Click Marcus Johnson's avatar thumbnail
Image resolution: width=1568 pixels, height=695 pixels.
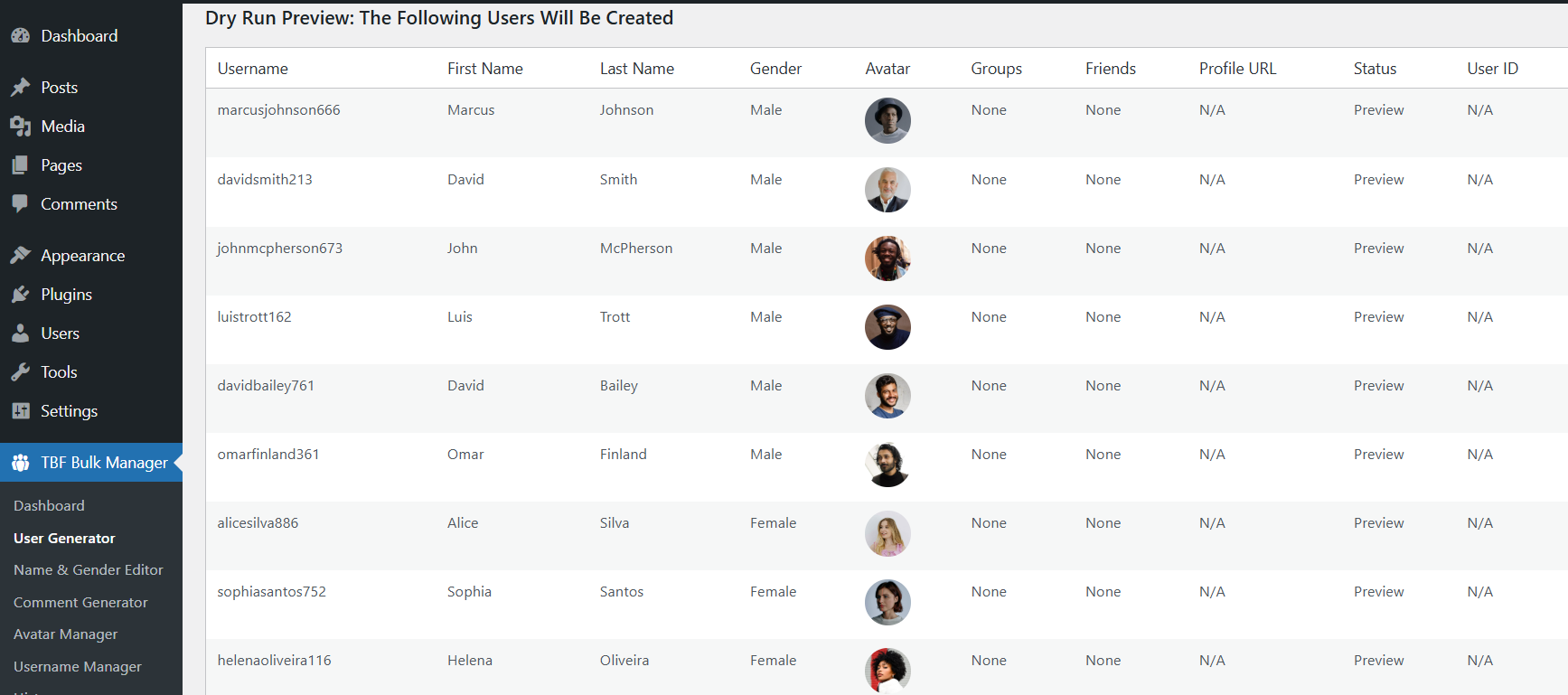[x=887, y=121]
